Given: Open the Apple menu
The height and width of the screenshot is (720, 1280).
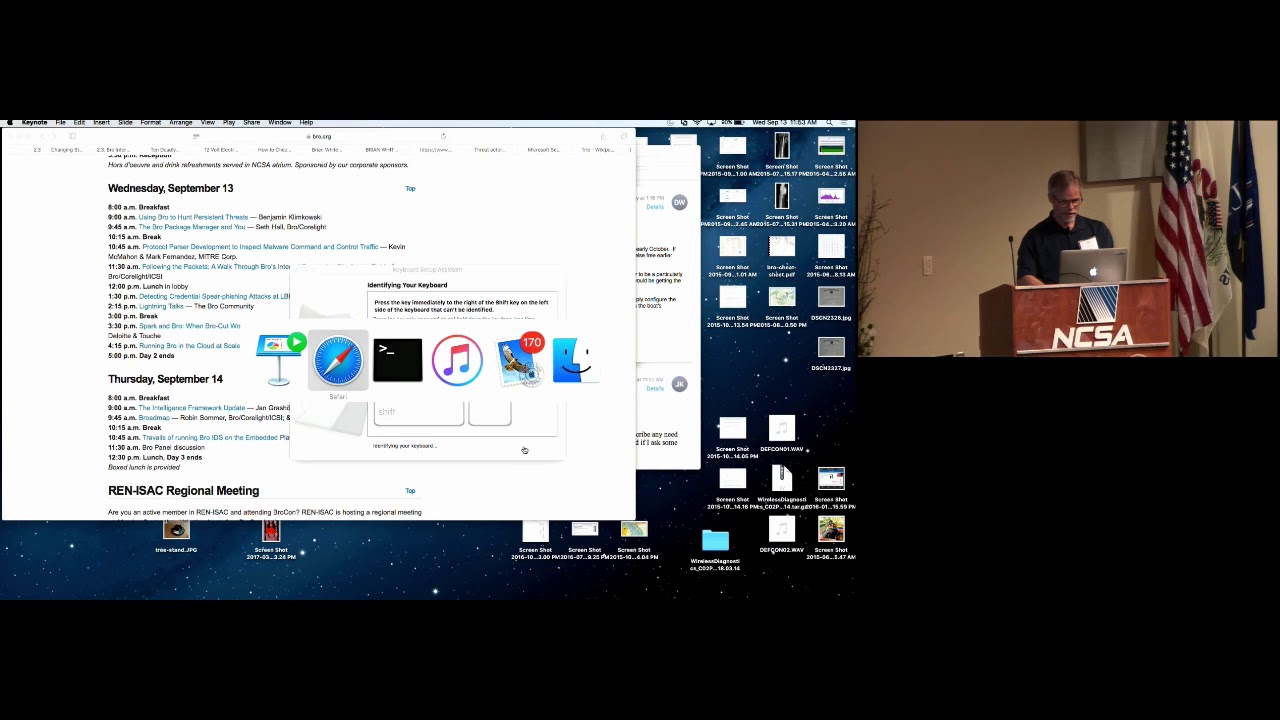Looking at the screenshot, I should point(10,122).
